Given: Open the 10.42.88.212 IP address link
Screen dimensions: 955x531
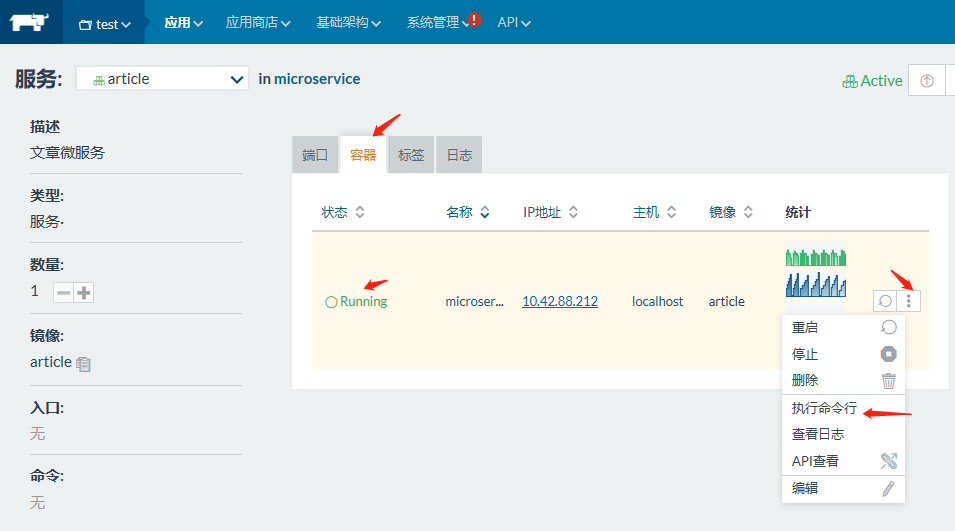Looking at the screenshot, I should [560, 301].
